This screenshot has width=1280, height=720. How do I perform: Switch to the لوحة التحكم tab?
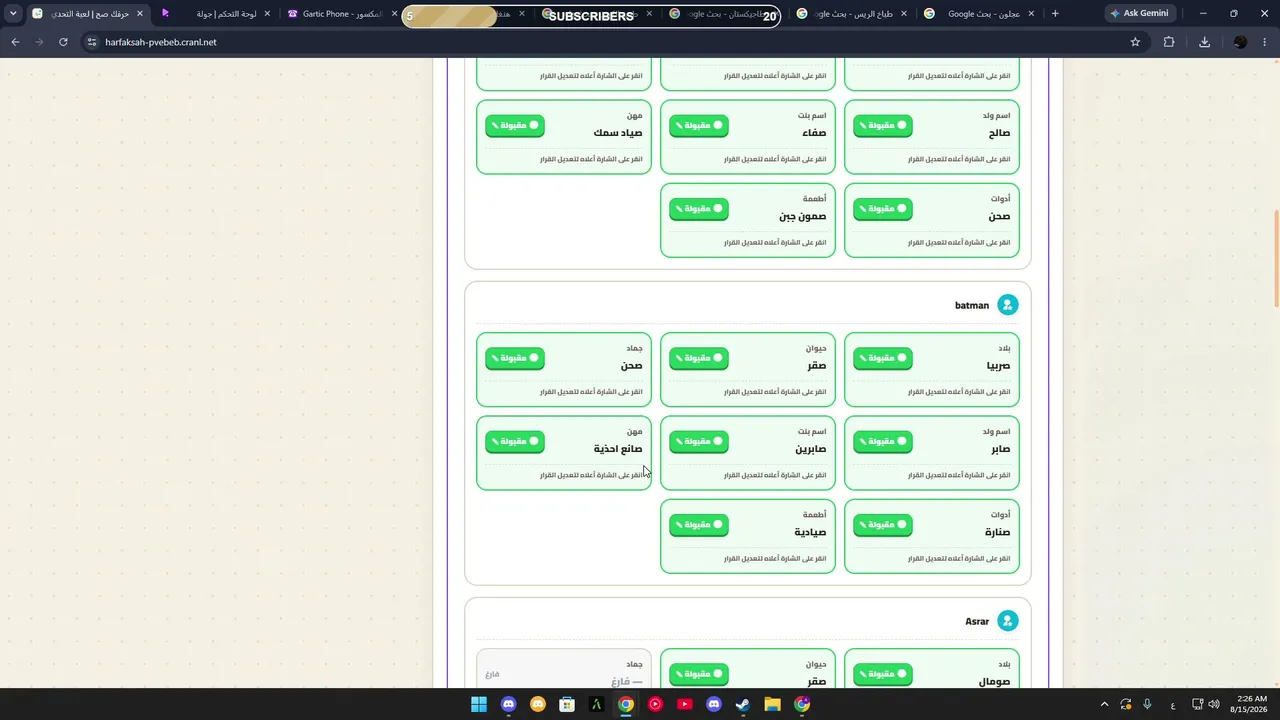click(214, 14)
